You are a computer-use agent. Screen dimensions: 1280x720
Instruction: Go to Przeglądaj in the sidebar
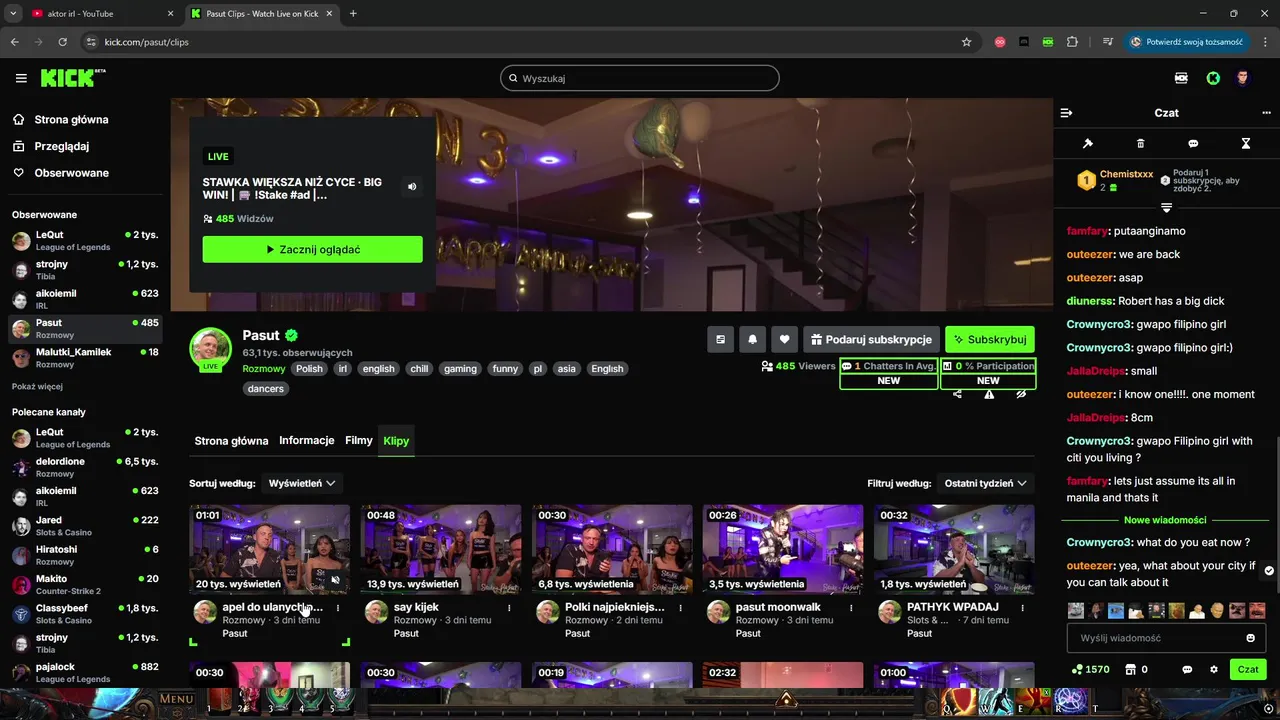[x=61, y=146]
